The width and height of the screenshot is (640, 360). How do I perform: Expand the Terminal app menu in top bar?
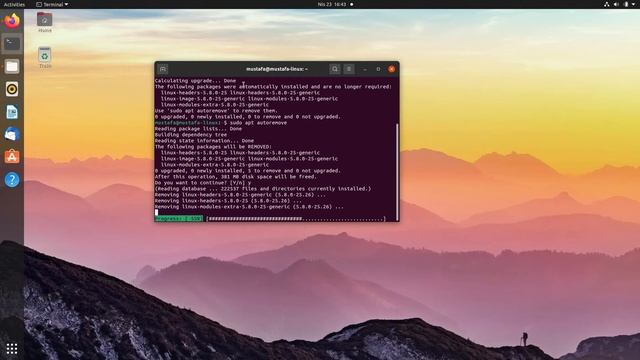click(52, 4)
